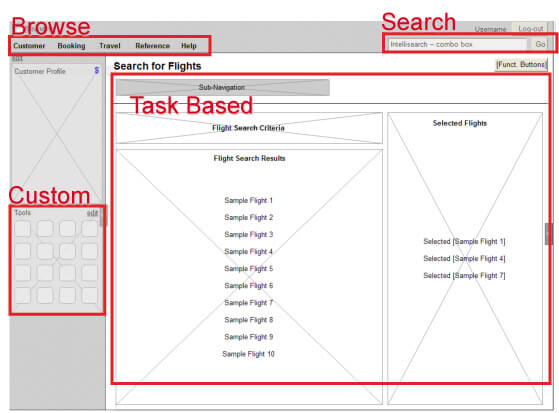Click the dollar icon in Customer Profile
Screen dimensions: 559x413
97,70
